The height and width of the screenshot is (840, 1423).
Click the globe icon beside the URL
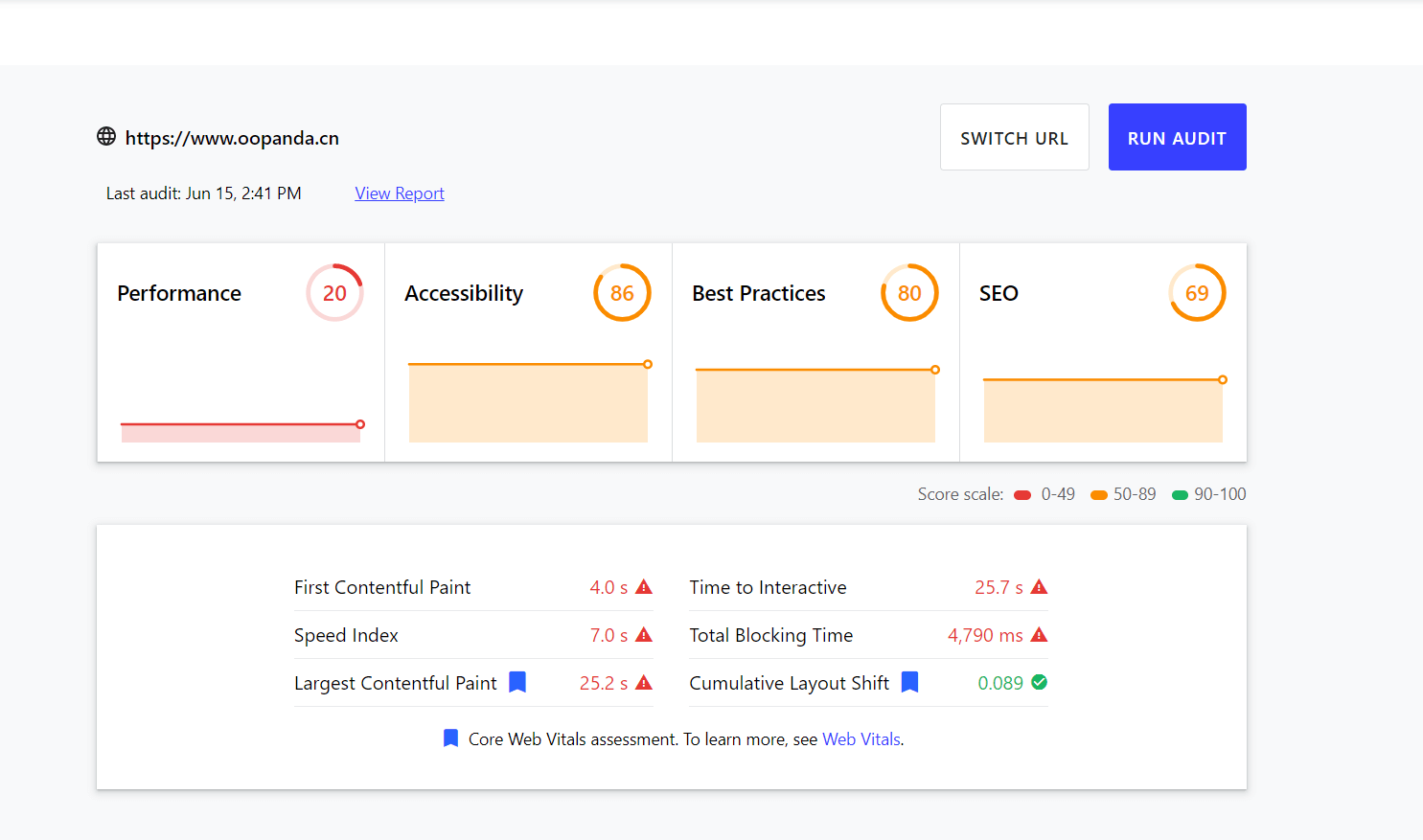[106, 137]
